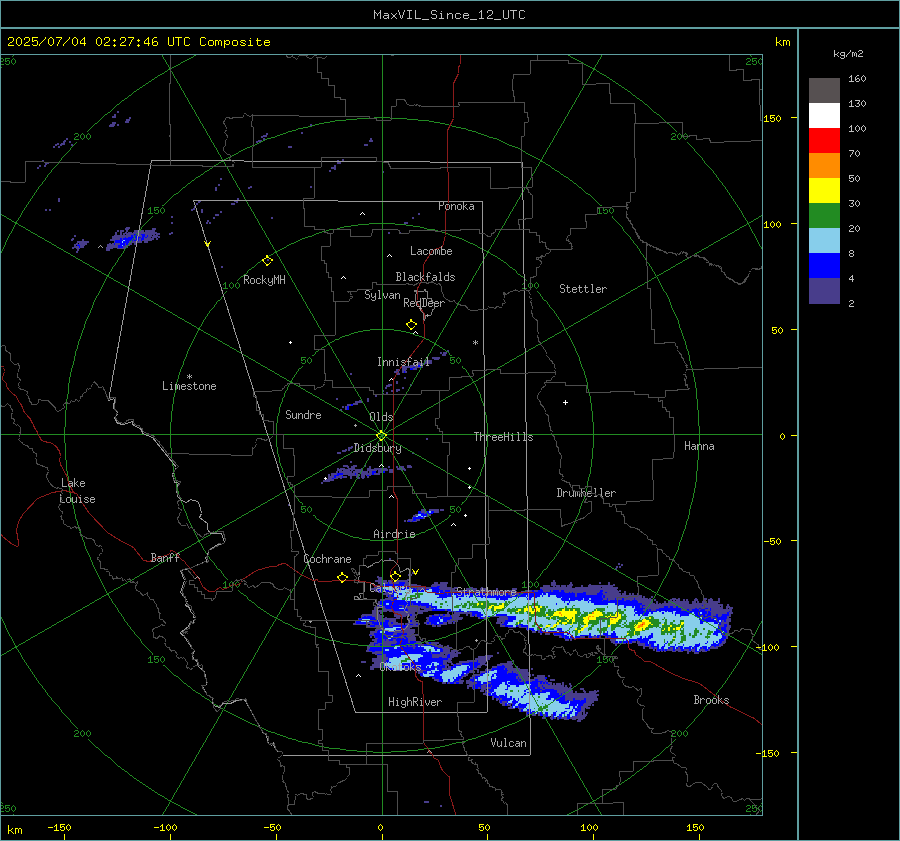Select the green 20–30 legend swatch

(x=824, y=216)
